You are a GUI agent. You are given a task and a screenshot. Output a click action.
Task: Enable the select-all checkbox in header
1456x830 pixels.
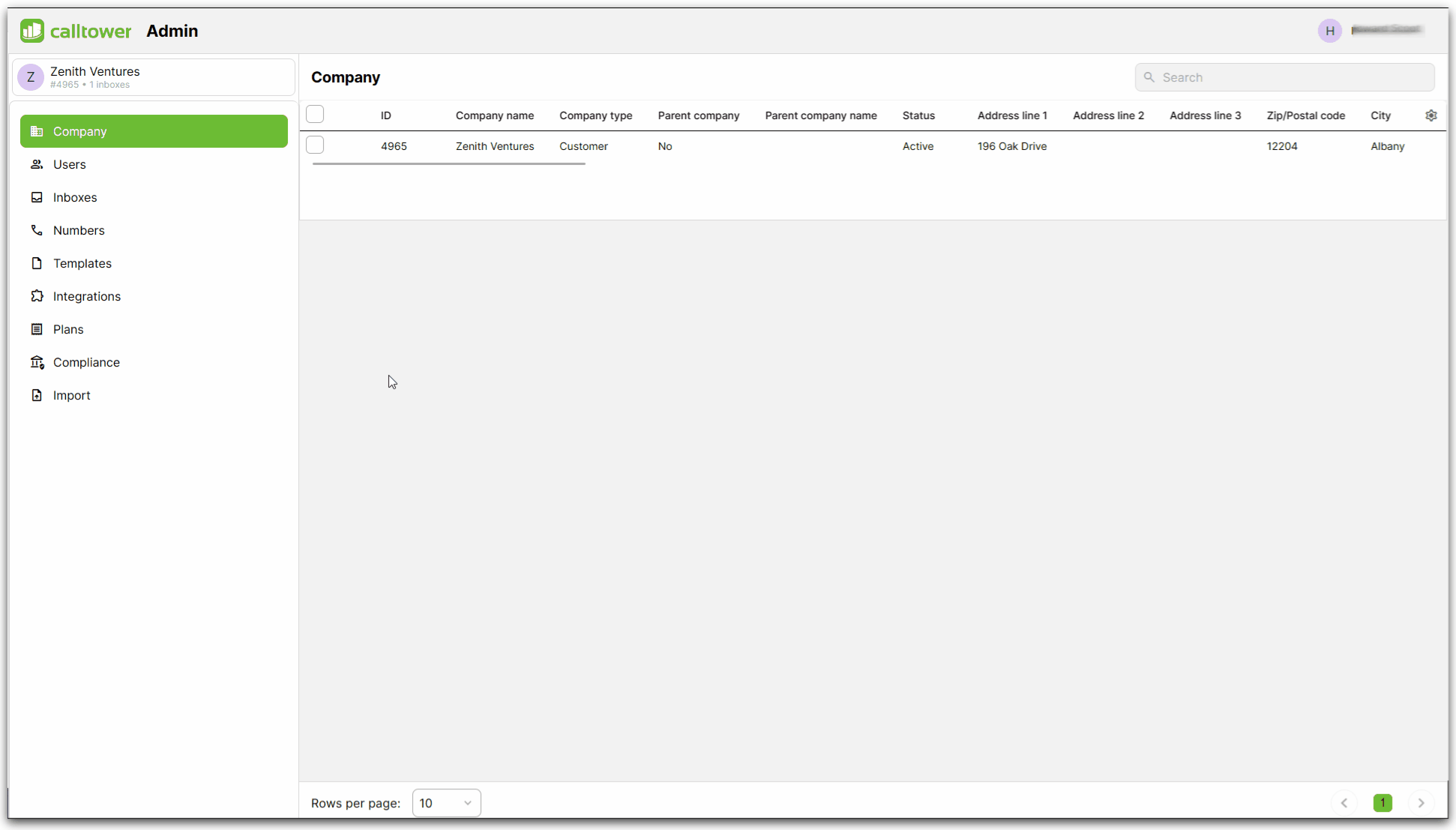(315, 114)
